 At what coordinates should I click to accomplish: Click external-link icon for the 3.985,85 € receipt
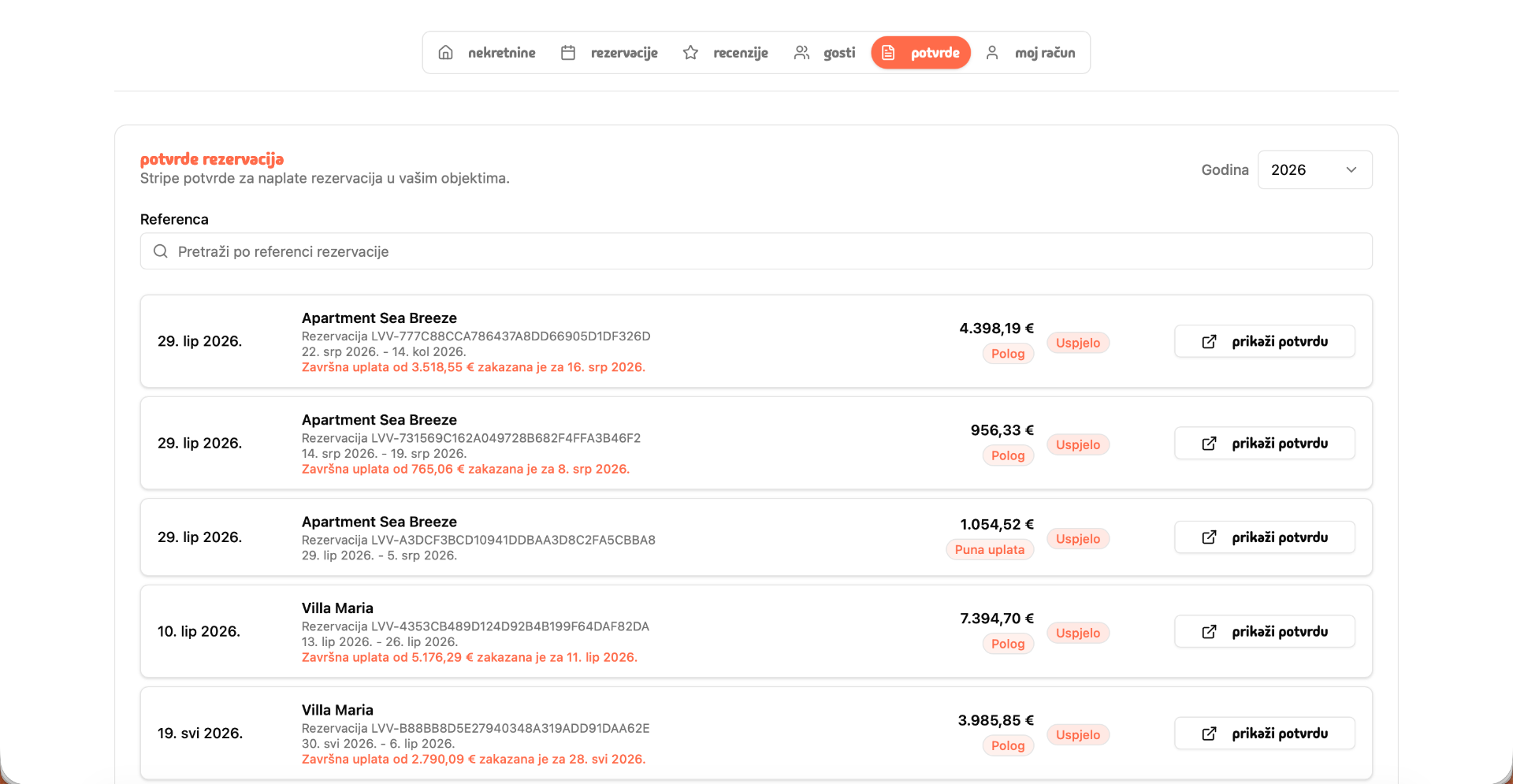point(1209,734)
